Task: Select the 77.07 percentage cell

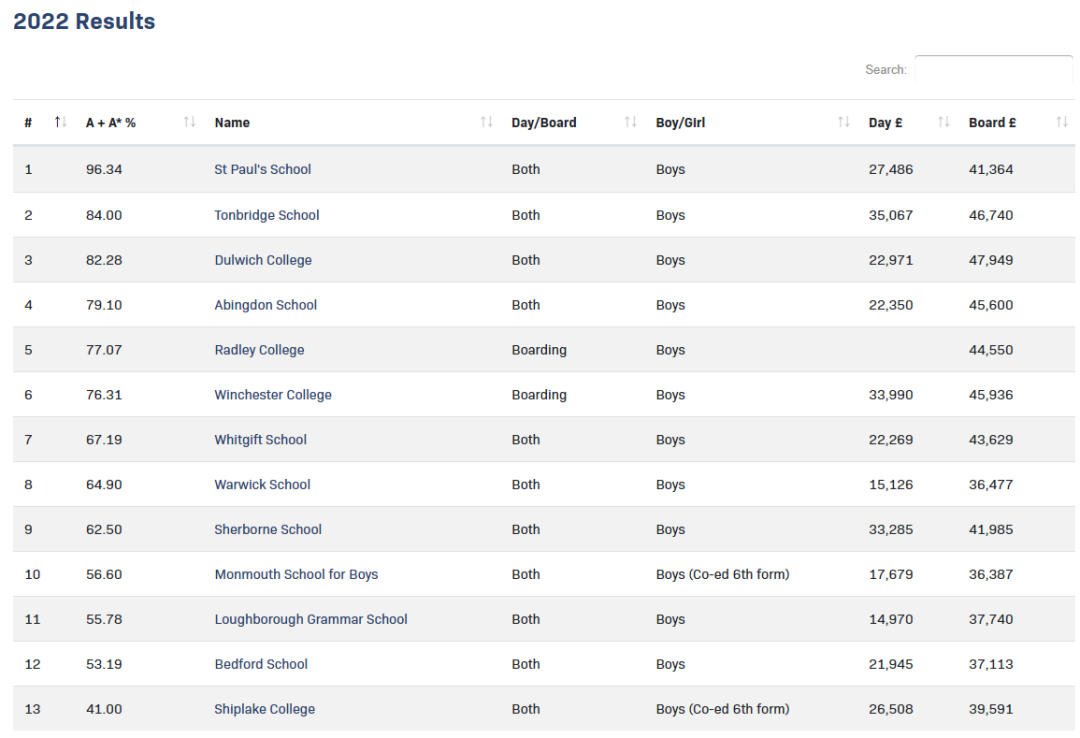Action: click(104, 350)
